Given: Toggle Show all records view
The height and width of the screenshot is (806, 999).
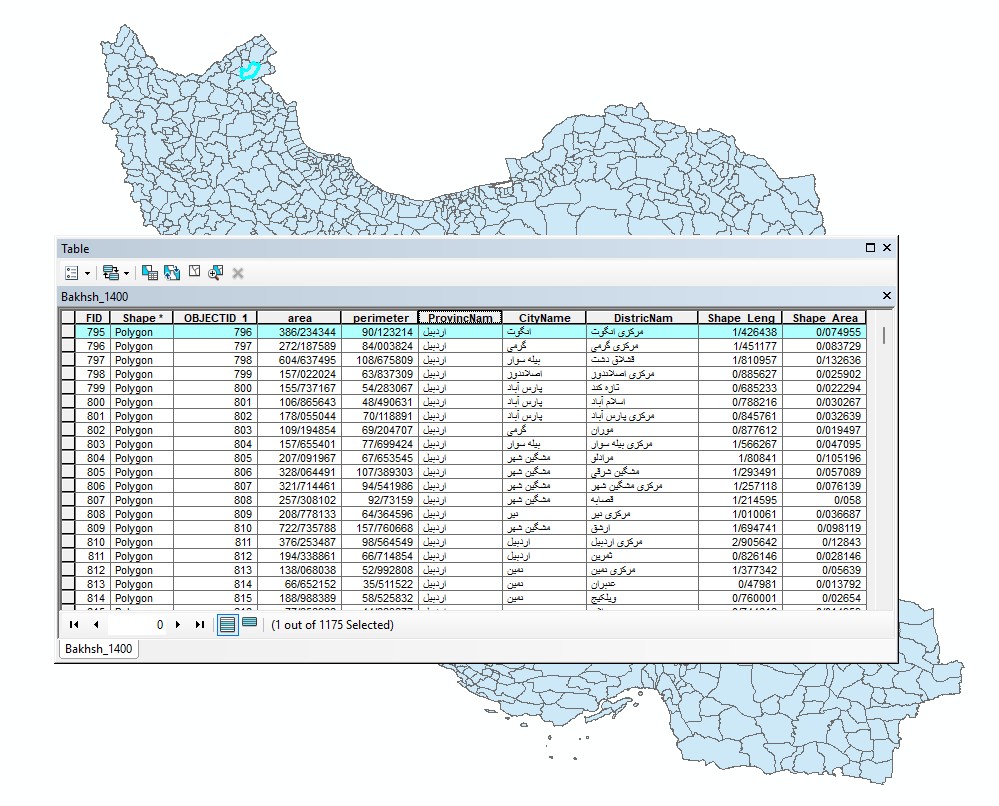Looking at the screenshot, I should pos(227,625).
